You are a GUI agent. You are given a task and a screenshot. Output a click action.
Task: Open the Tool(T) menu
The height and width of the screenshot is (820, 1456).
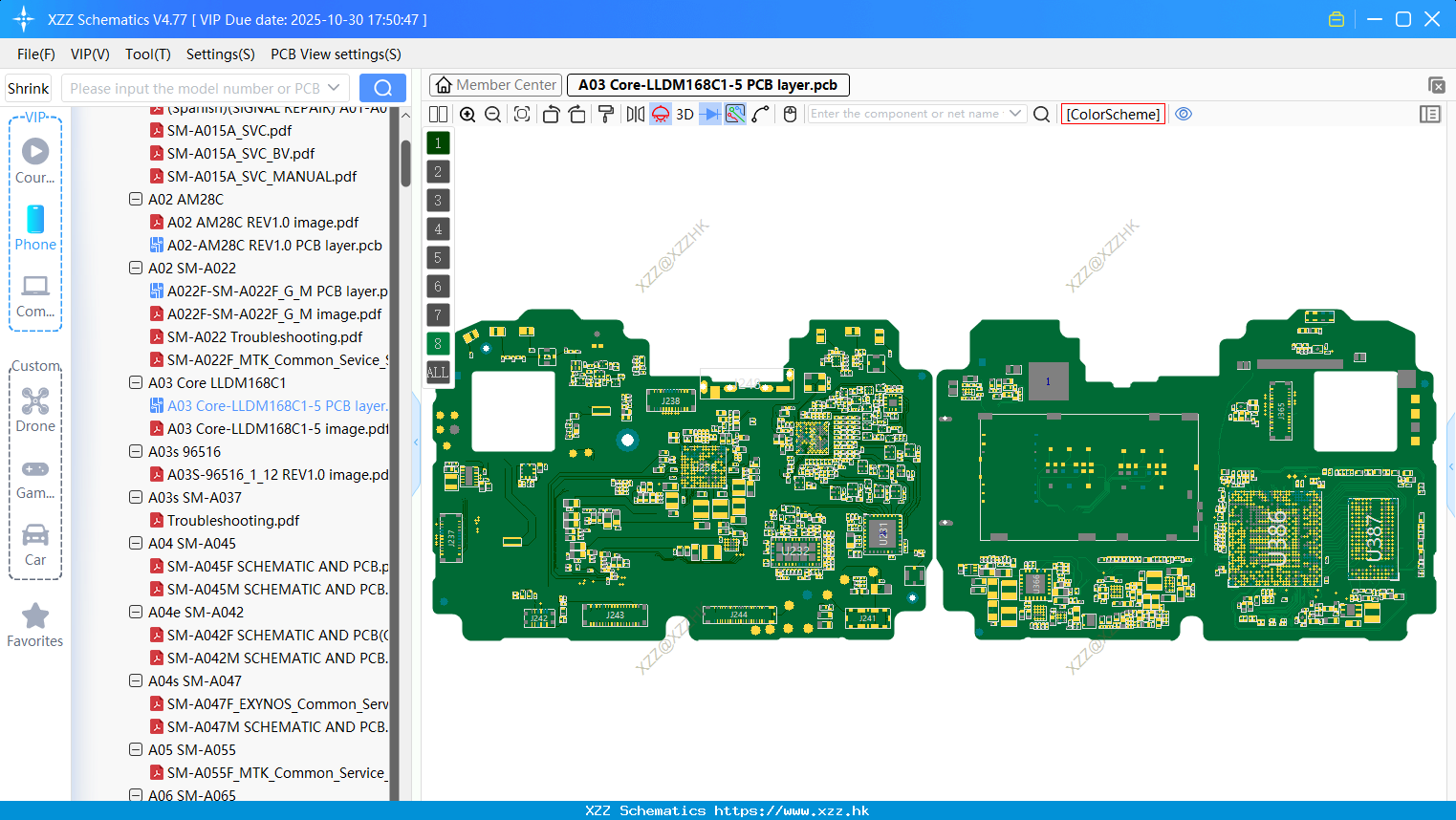tap(148, 54)
